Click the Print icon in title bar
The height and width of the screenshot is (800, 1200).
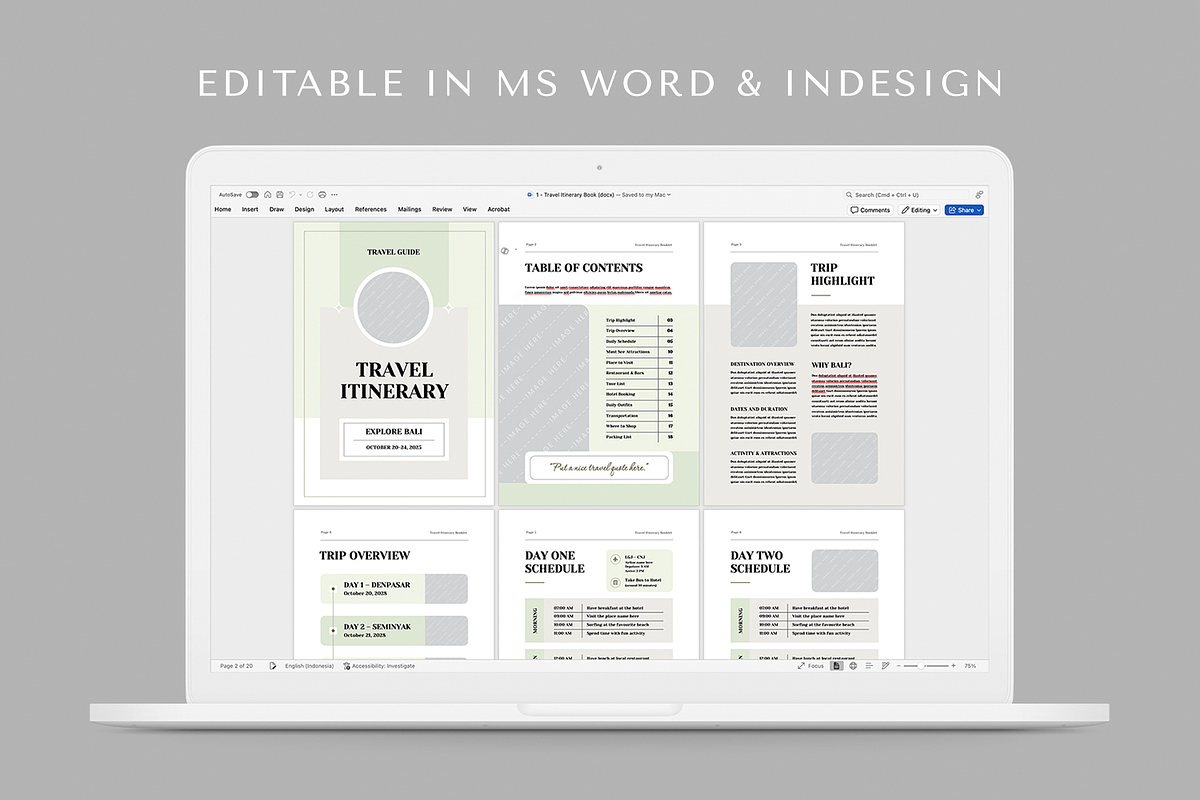[x=322, y=195]
